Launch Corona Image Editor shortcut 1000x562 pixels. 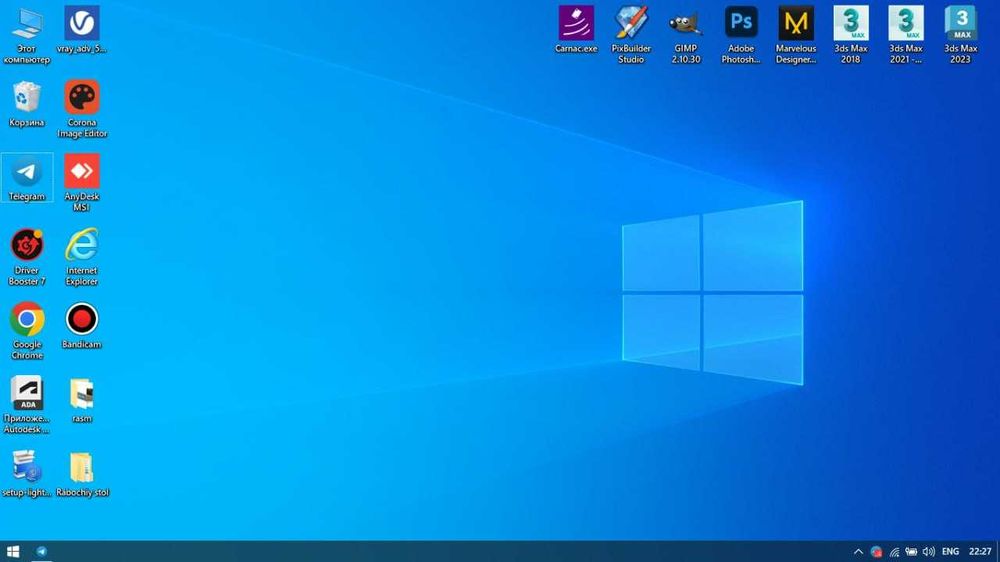point(82,109)
